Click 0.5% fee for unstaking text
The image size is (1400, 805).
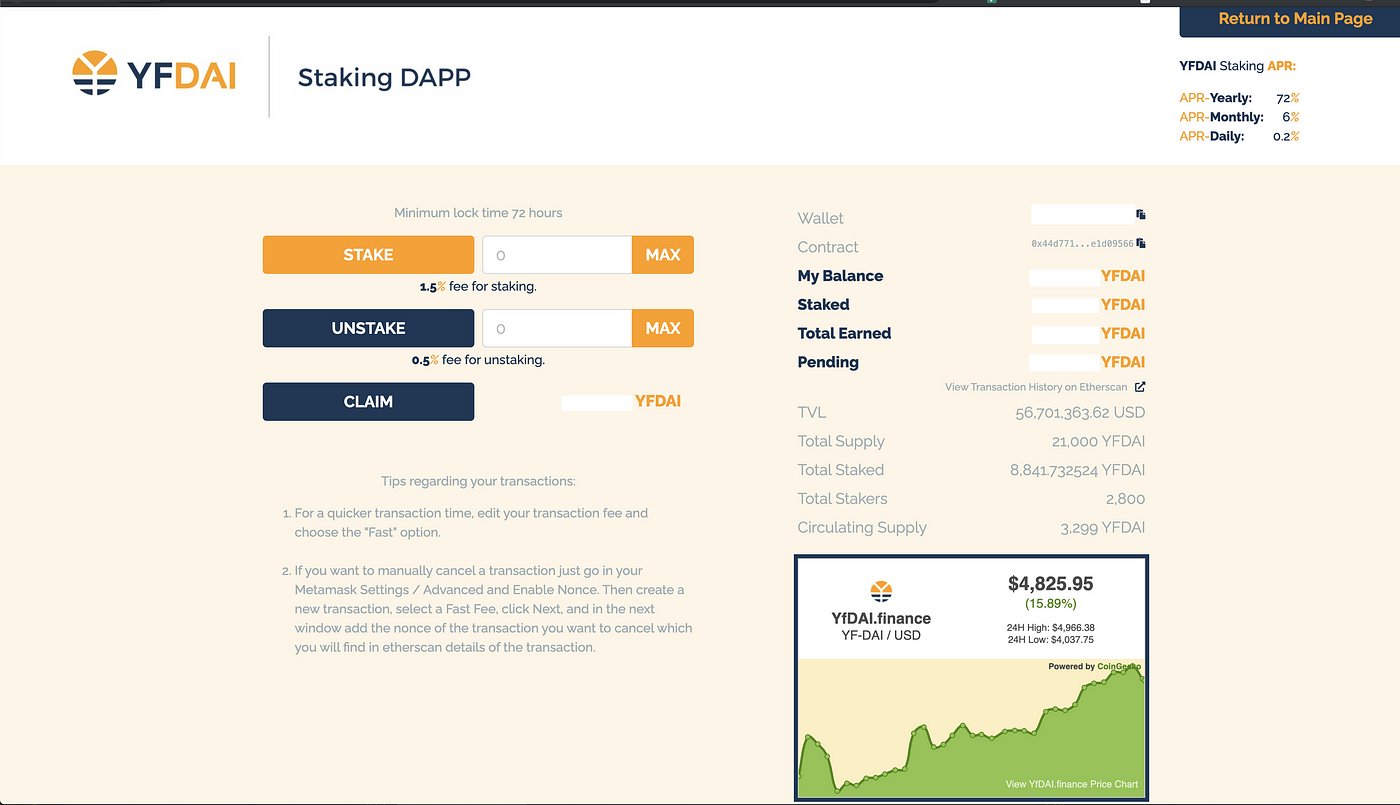pyautogui.click(x=478, y=360)
